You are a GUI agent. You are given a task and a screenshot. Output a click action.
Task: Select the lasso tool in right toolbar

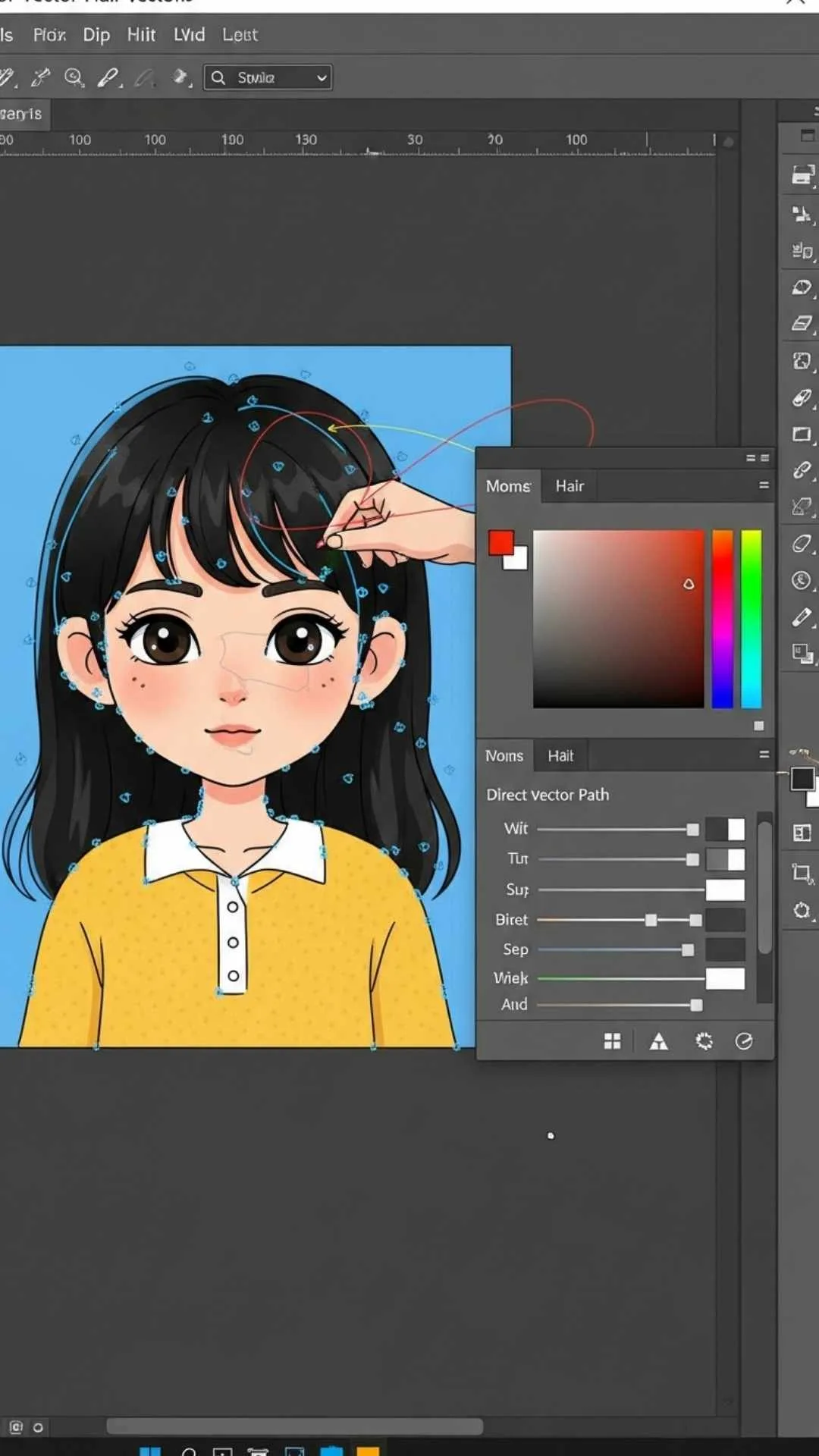(x=802, y=287)
